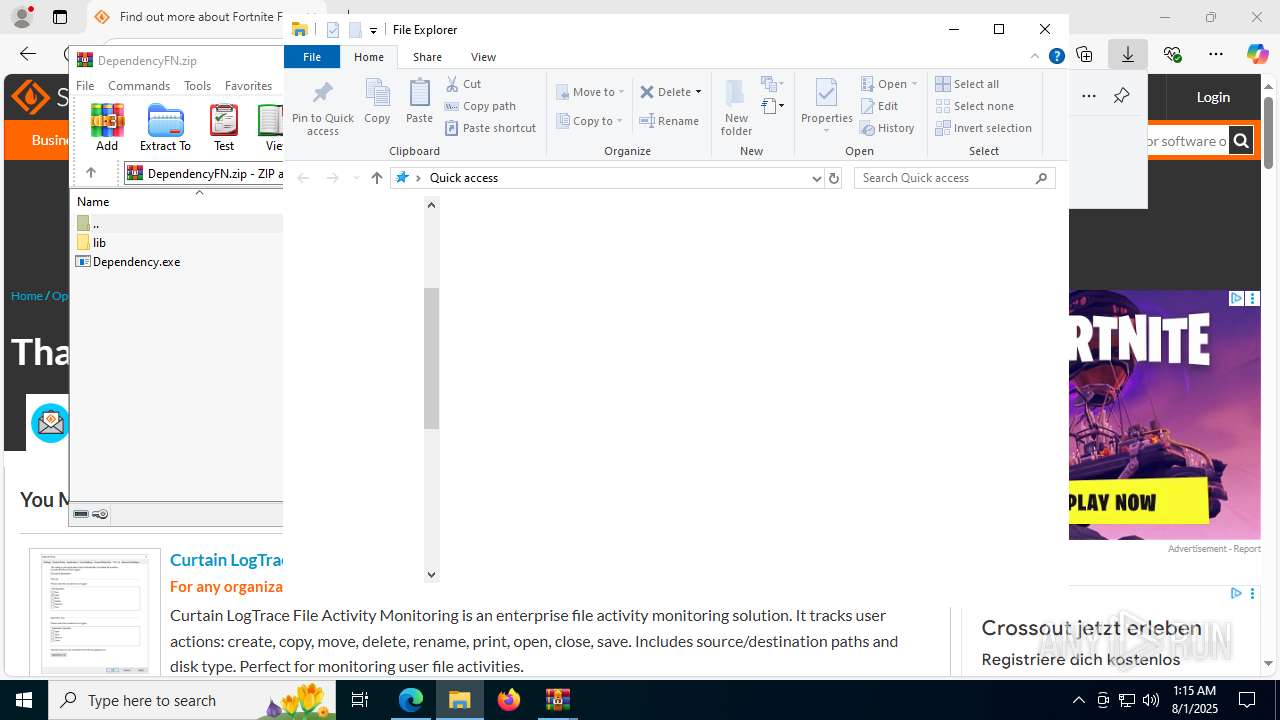
Task: Click the volume icon in system tray
Action: (x=1151, y=700)
